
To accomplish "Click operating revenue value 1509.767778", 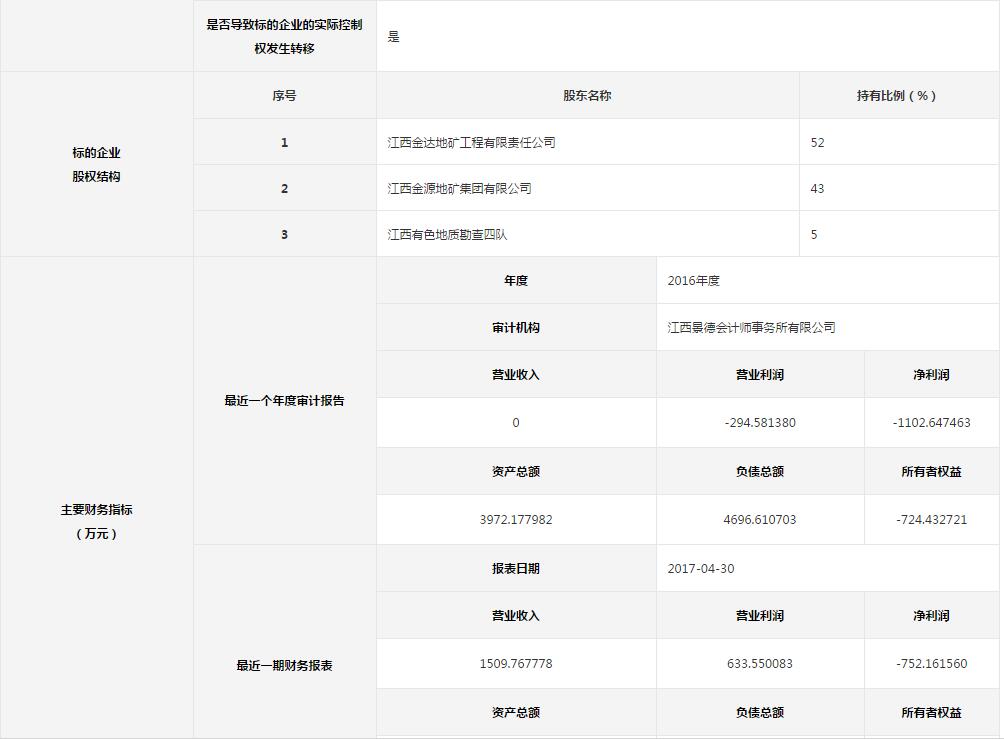I will (x=516, y=664).
